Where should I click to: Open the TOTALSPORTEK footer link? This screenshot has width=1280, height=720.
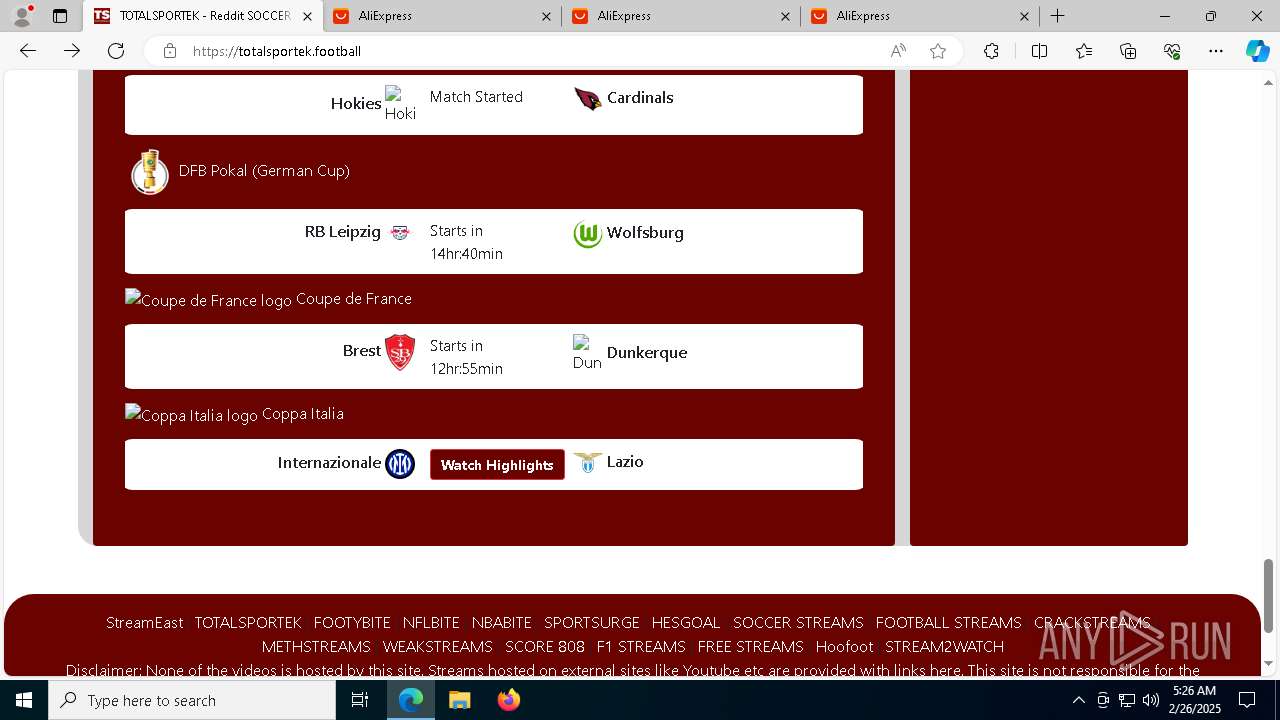(x=248, y=622)
